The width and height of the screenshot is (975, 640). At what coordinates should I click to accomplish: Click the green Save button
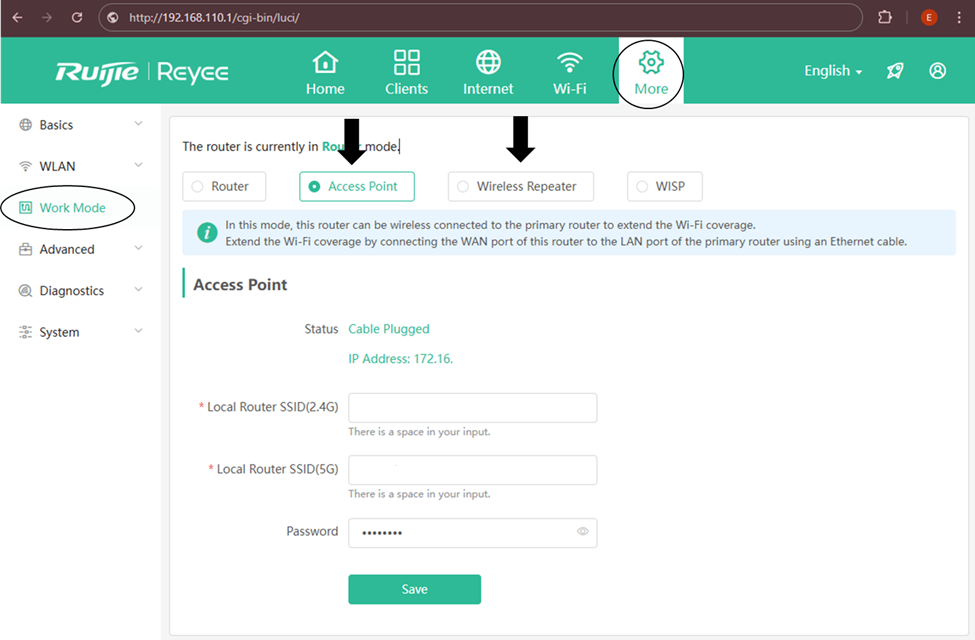[x=414, y=589]
